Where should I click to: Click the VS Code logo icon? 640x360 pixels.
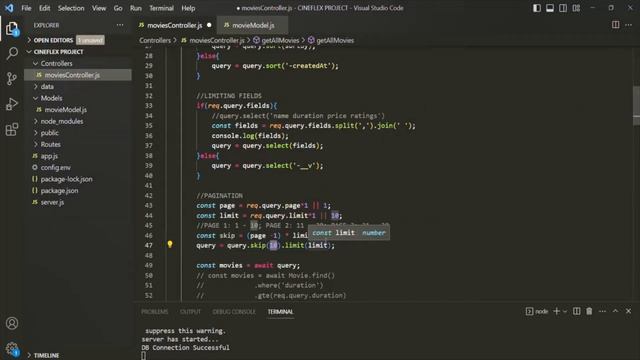point(9,8)
